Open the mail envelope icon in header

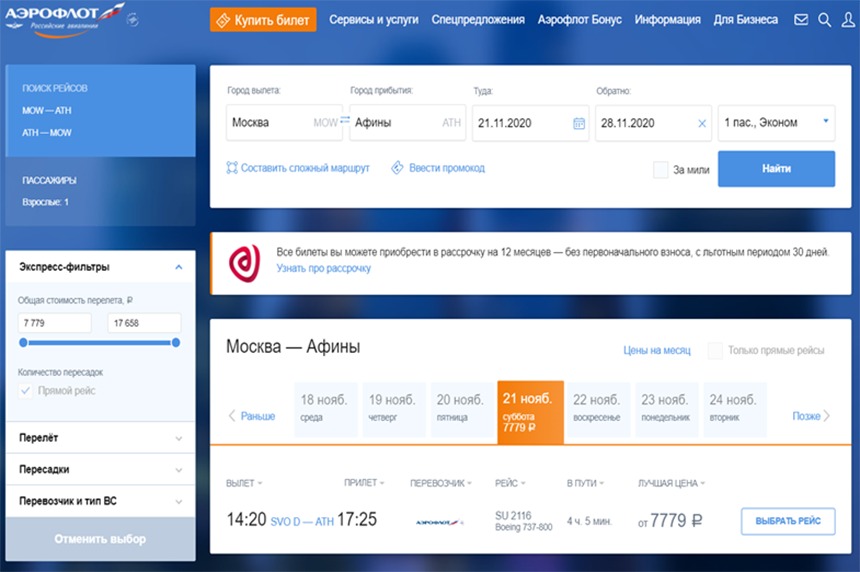(801, 20)
